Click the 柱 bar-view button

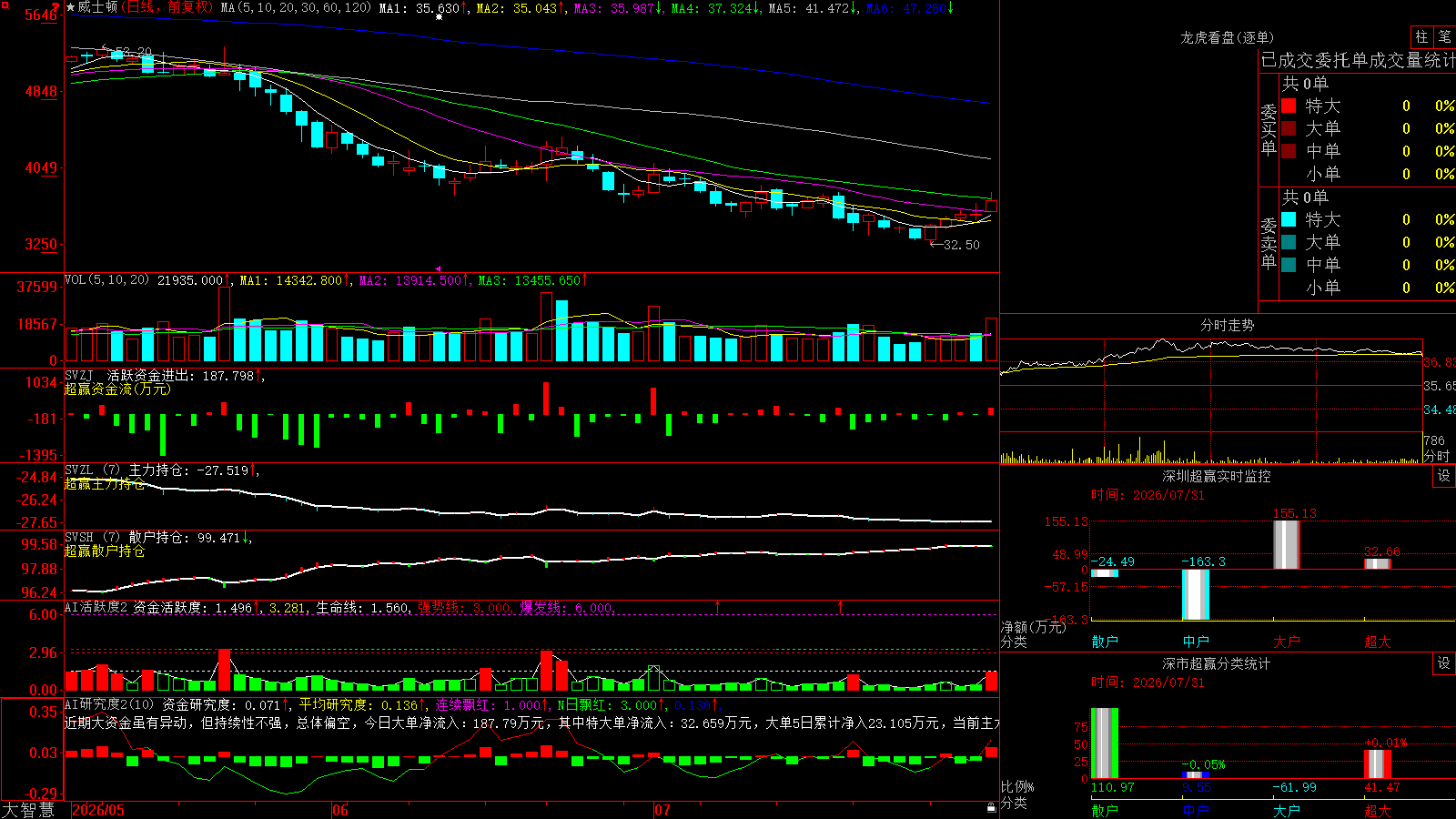click(x=1421, y=37)
